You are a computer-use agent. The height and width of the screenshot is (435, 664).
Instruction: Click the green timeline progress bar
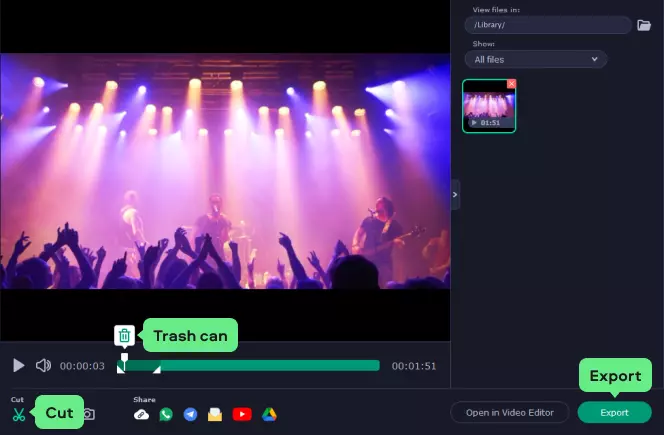[270, 366]
